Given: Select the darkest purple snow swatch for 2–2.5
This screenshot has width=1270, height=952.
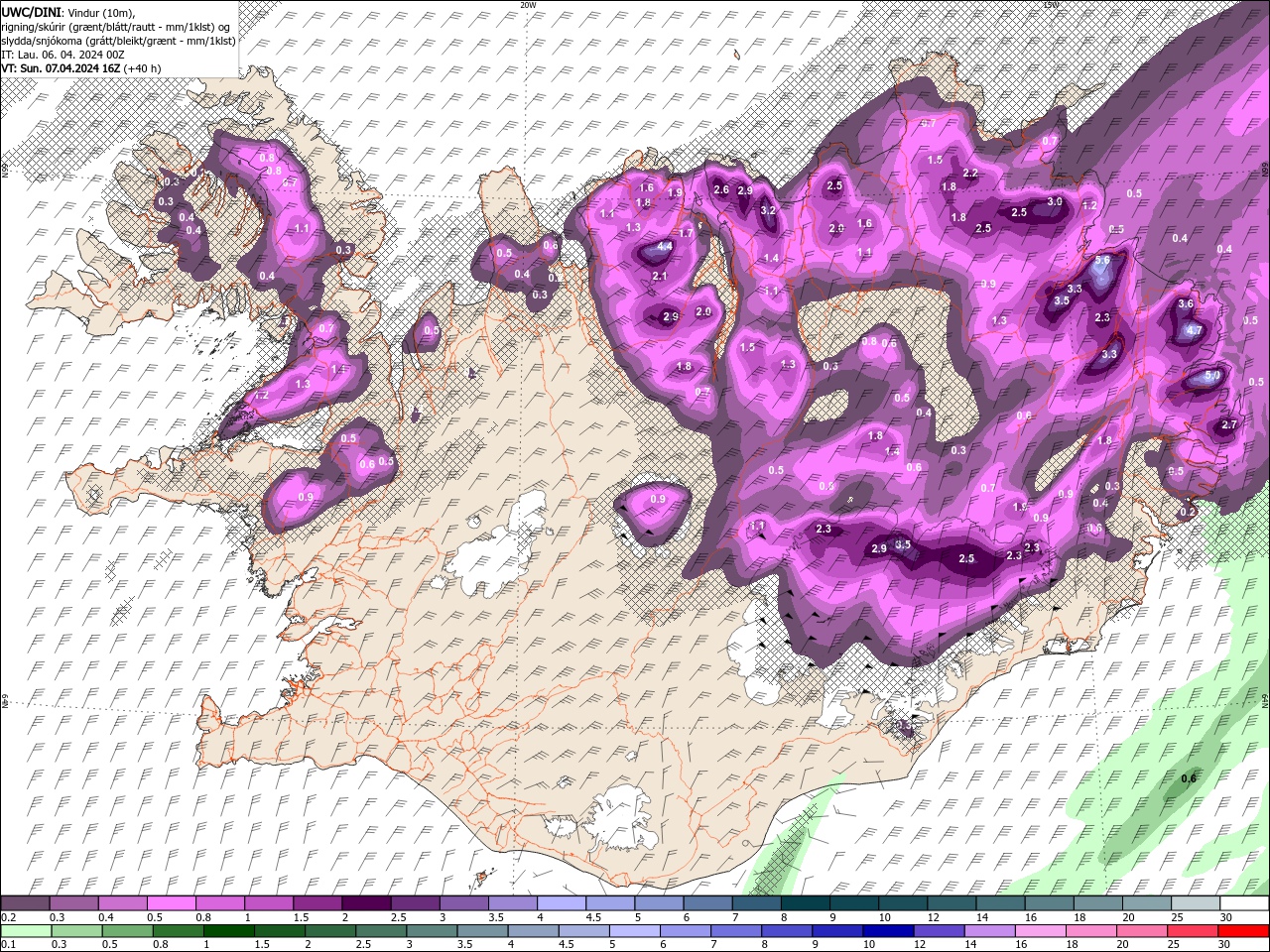Looking at the screenshot, I should pyautogui.click(x=366, y=903).
